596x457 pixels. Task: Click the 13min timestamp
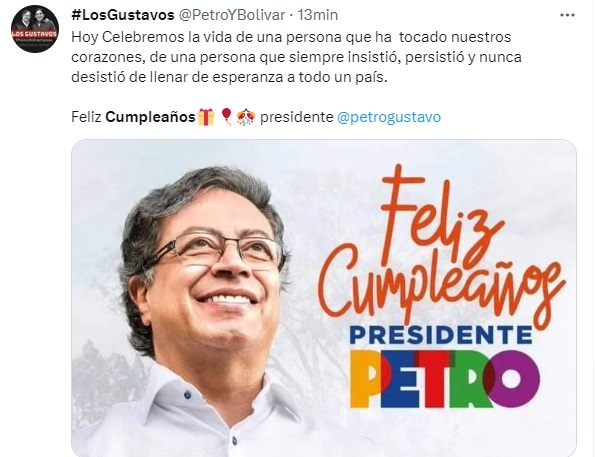pos(318,15)
